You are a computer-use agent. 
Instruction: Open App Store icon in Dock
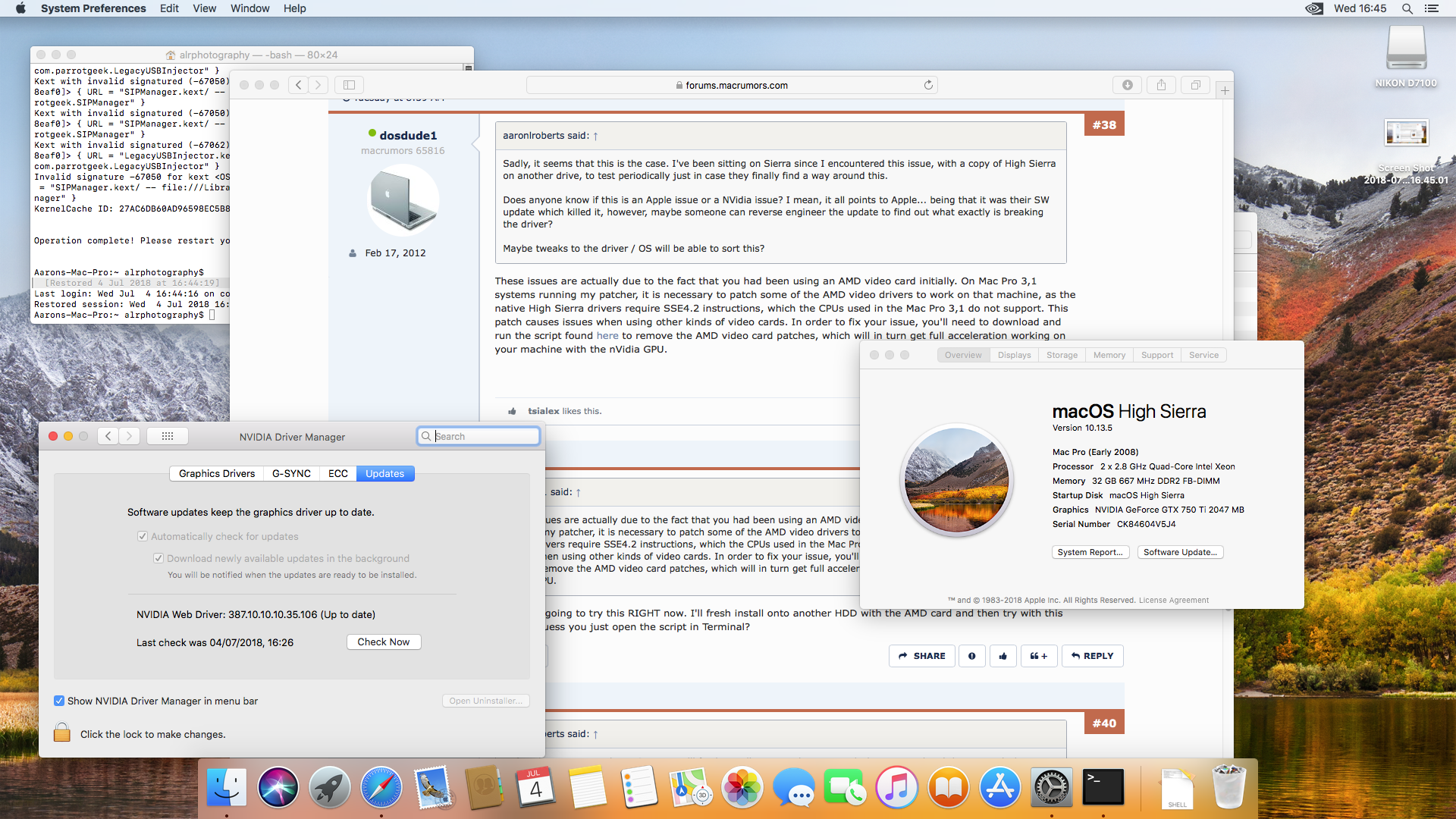tap(1000, 787)
